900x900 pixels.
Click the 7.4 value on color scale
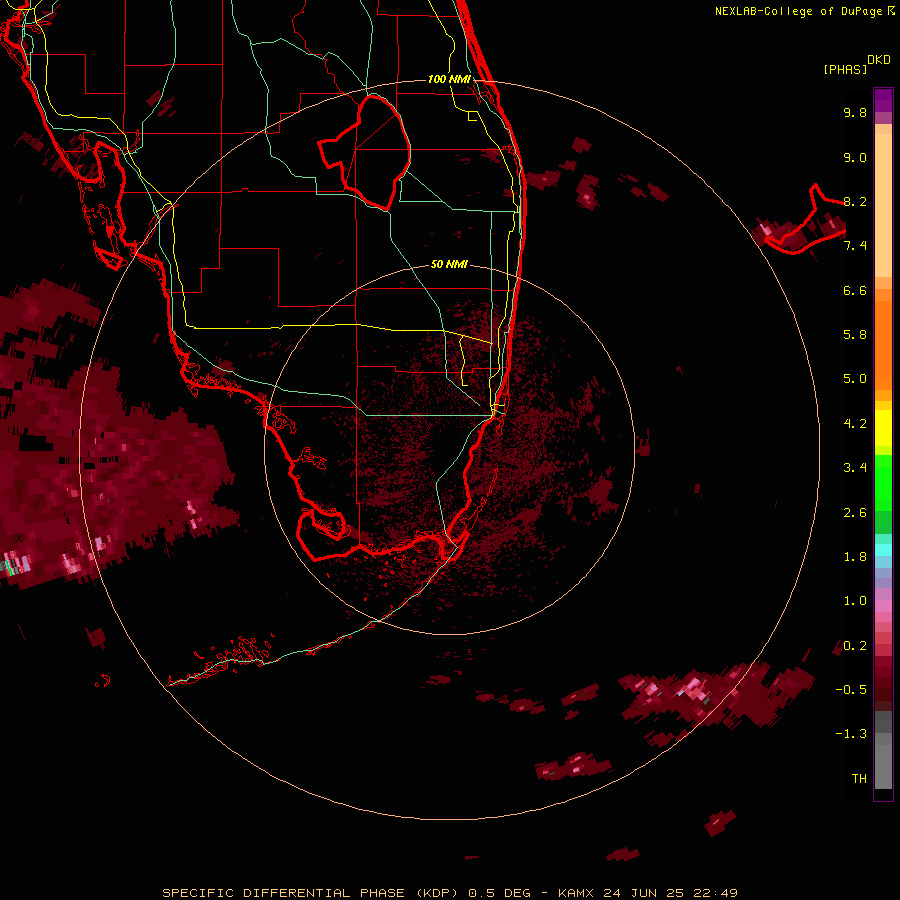pyautogui.click(x=855, y=246)
